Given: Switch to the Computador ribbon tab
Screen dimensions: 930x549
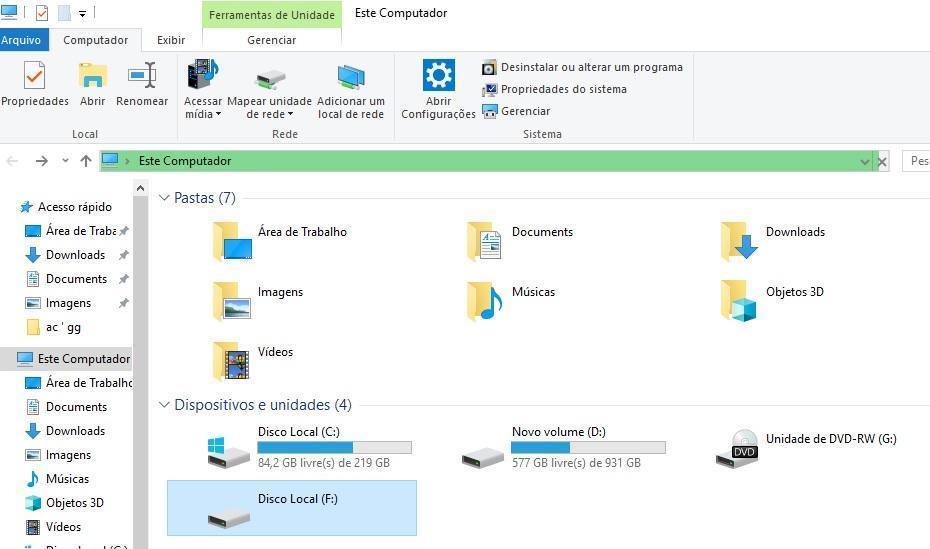Looking at the screenshot, I should pos(95,40).
